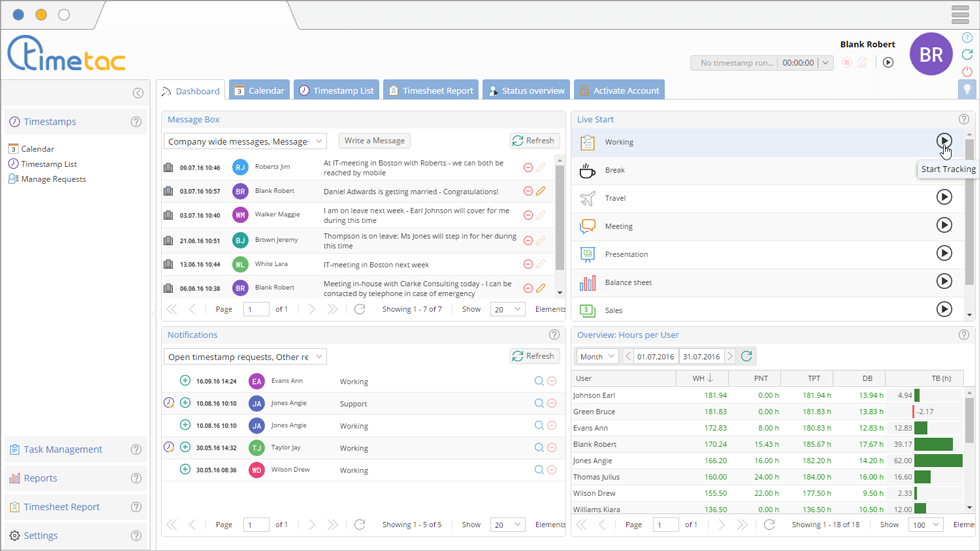Open Hours per User Show 100 dropdown

click(x=926, y=525)
